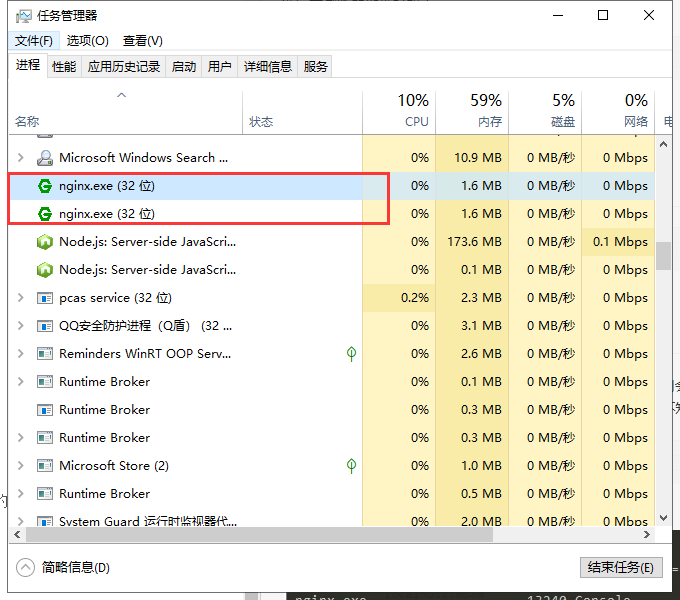The height and width of the screenshot is (600, 680).
Task: Click the vertical scrollbar thumb
Action: point(663,256)
